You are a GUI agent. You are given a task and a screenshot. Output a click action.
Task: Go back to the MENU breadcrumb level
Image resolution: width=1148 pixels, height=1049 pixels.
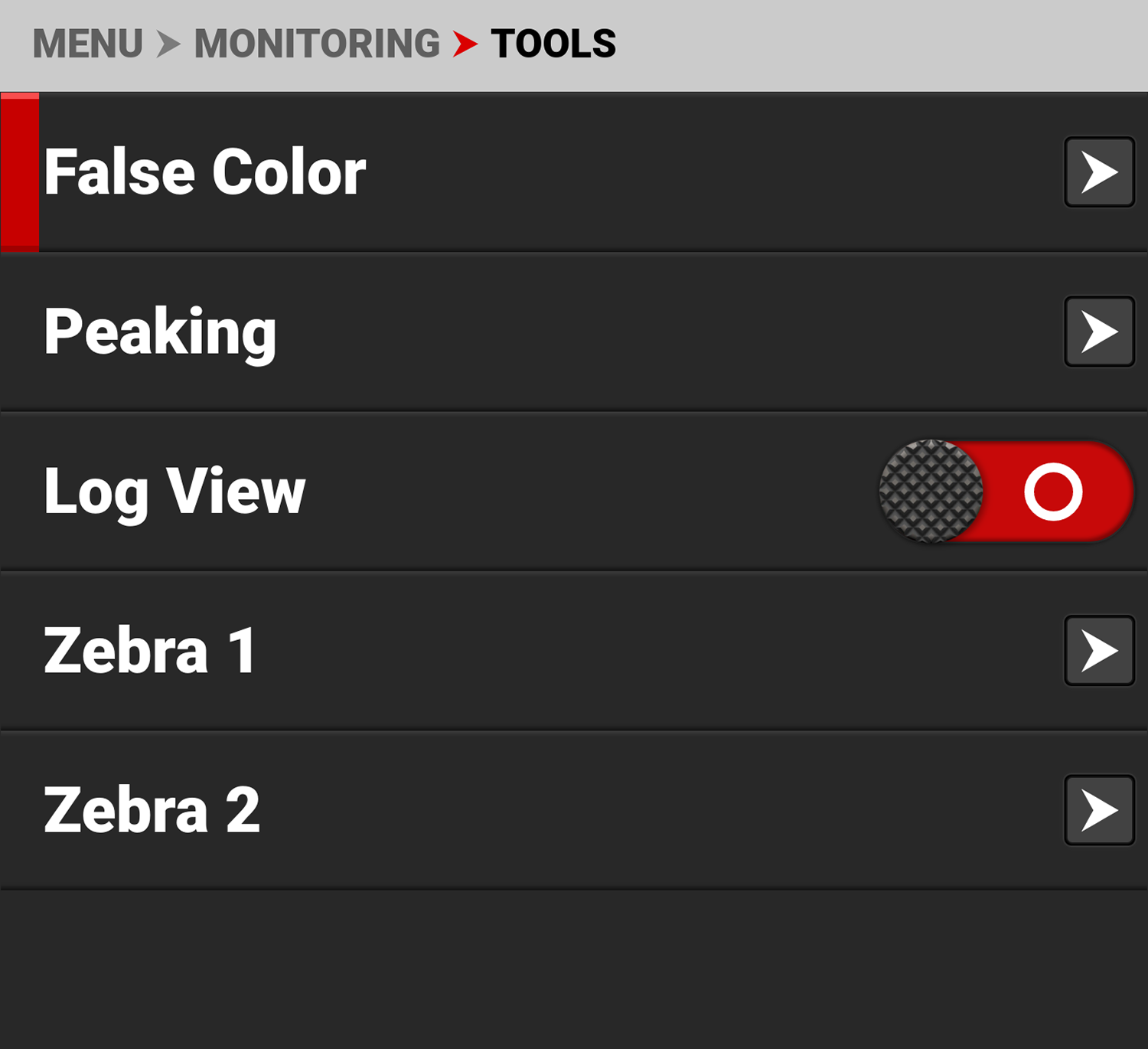tap(88, 44)
